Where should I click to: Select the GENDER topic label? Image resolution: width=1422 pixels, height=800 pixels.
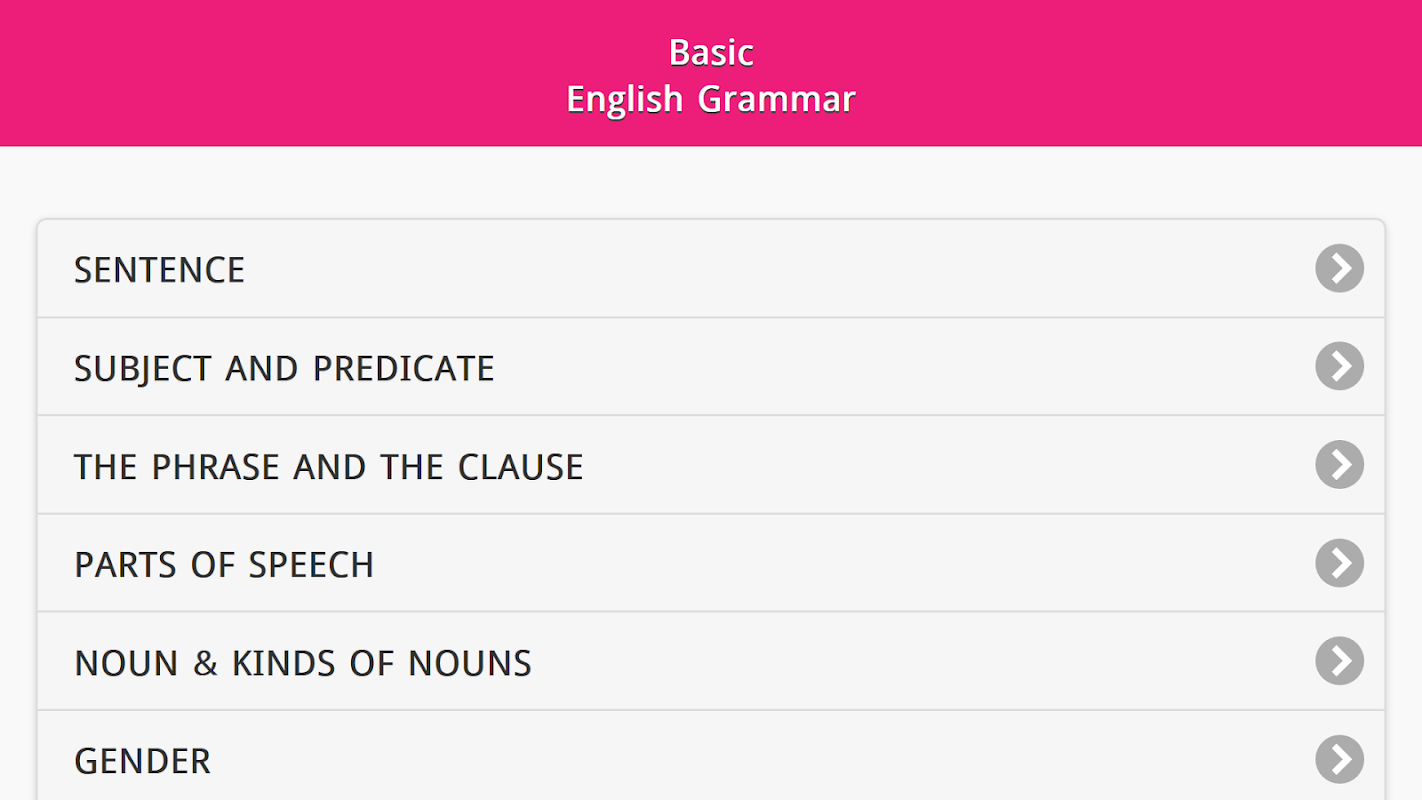point(142,761)
